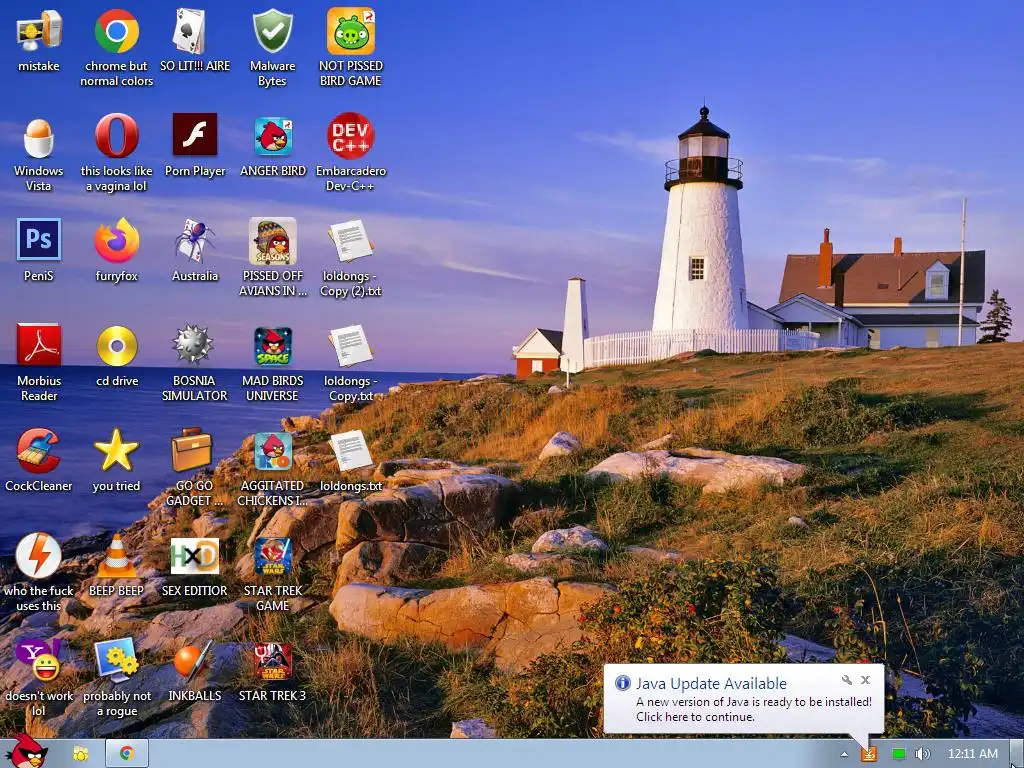This screenshot has width=1024, height=768.
Task: Select the 'Windows Vista' egg icon
Action: click(x=39, y=137)
